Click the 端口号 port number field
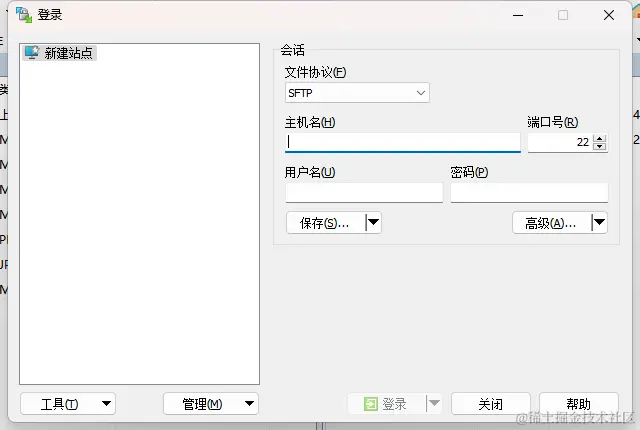Screen dimensions: 640x430 560,142
